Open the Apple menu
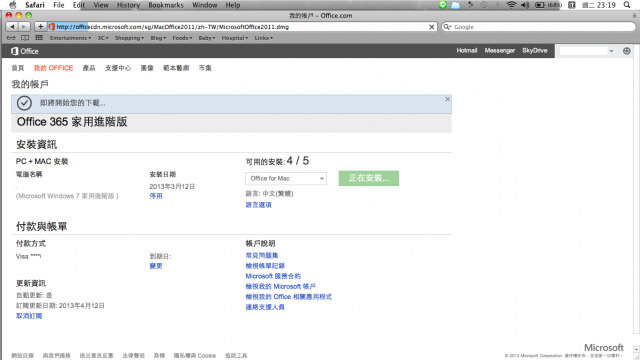 tap(13, 5)
